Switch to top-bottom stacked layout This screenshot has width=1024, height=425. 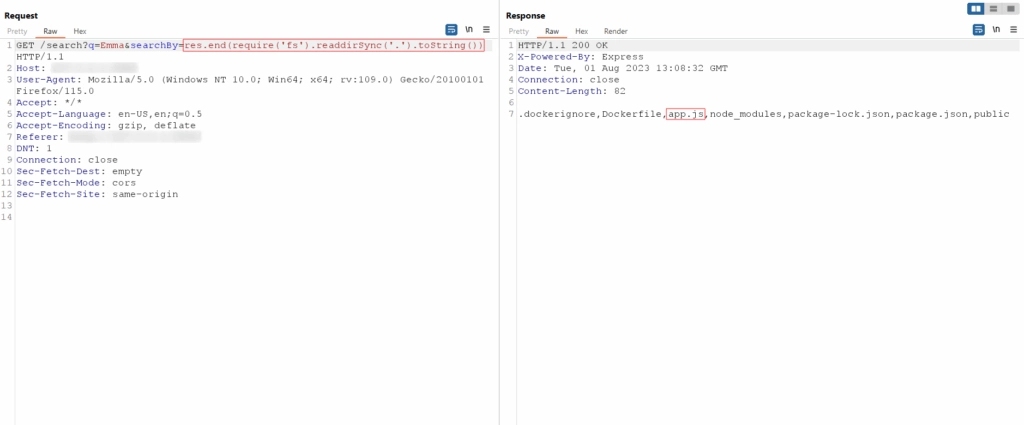click(992, 9)
